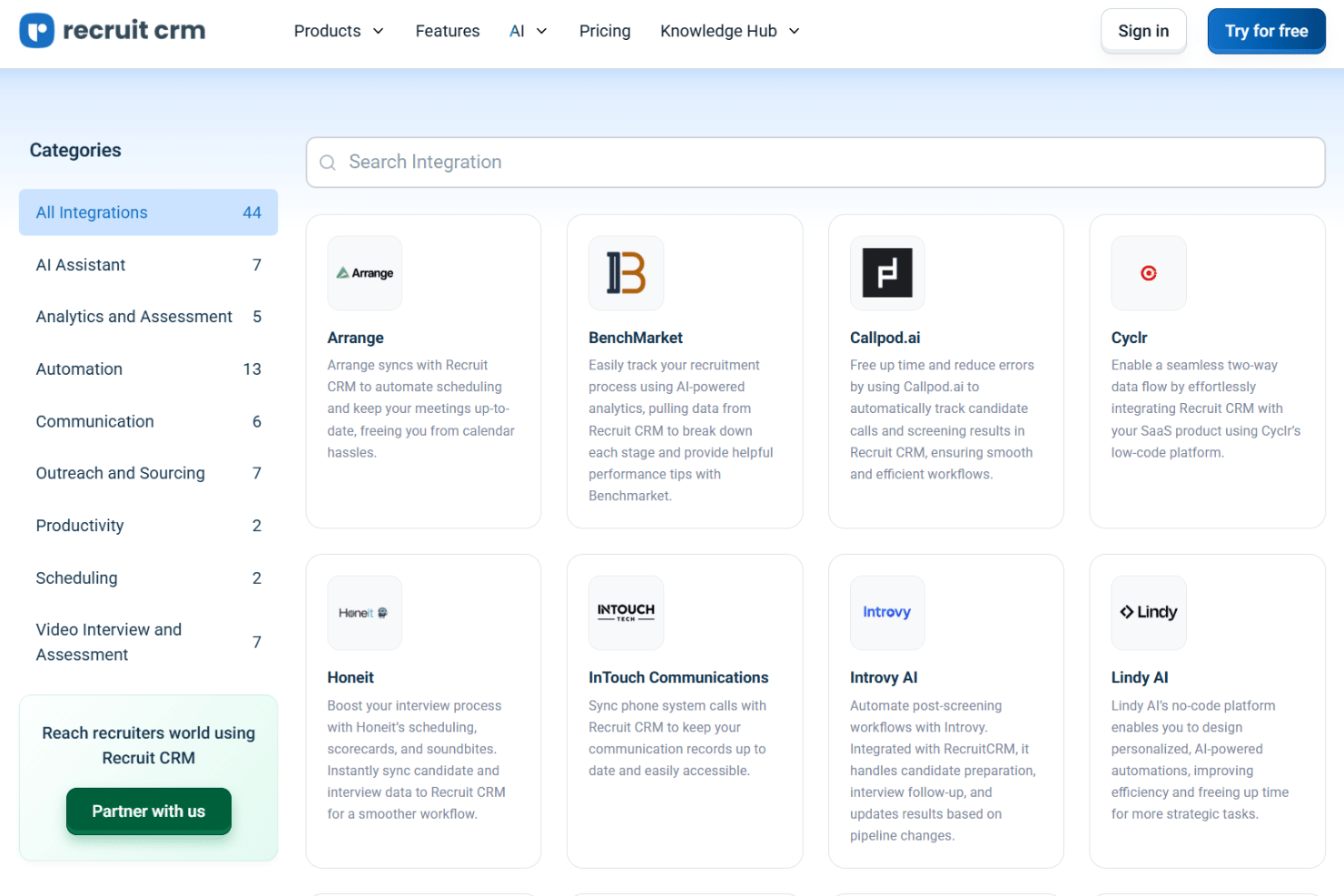Image resolution: width=1344 pixels, height=896 pixels.
Task: Open the BenchMarket logo icon
Action: pyautogui.click(x=626, y=273)
